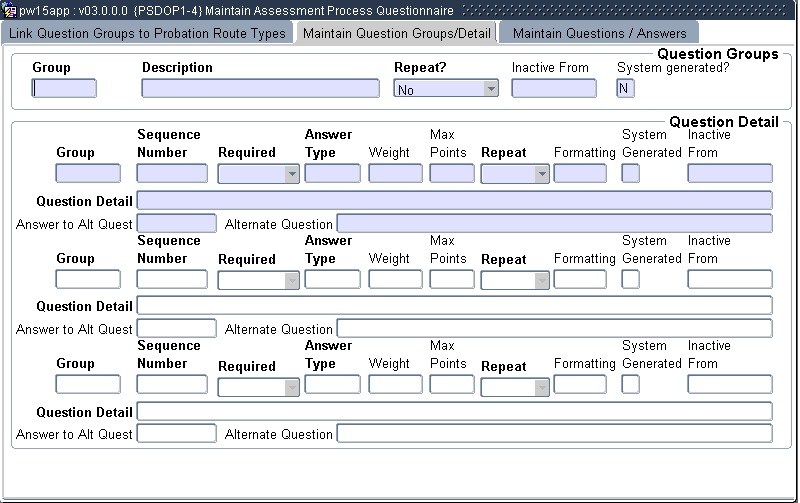Tick System Generated checkbox in third question row
Viewport: 800px width, 503px height.
(631, 385)
